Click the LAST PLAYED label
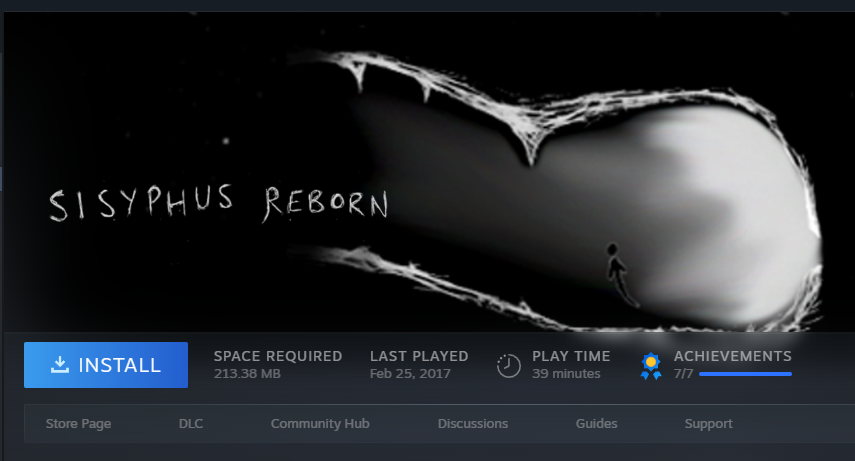 (x=419, y=356)
